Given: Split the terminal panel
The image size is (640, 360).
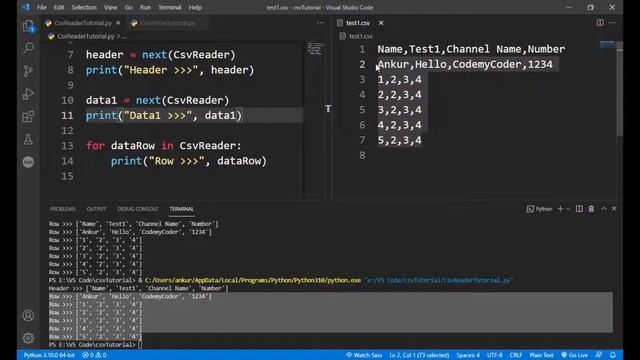Looking at the screenshot, I should point(579,209).
